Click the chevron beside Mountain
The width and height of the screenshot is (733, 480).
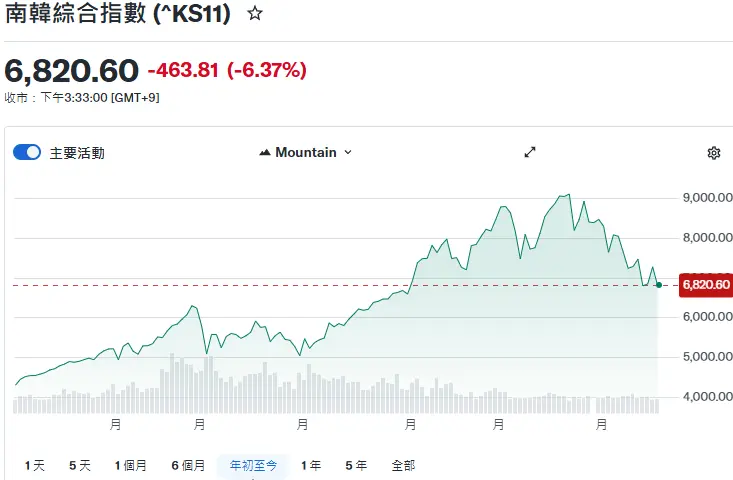tap(348, 152)
